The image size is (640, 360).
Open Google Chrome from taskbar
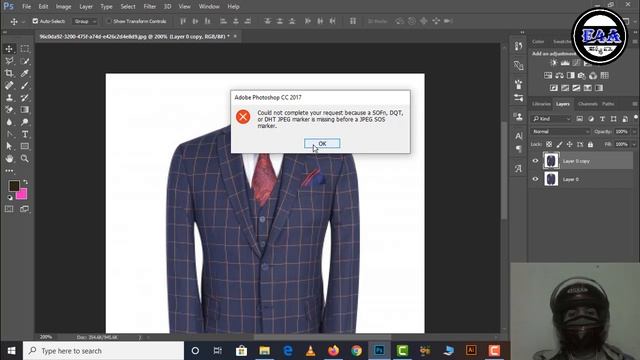[356, 351]
